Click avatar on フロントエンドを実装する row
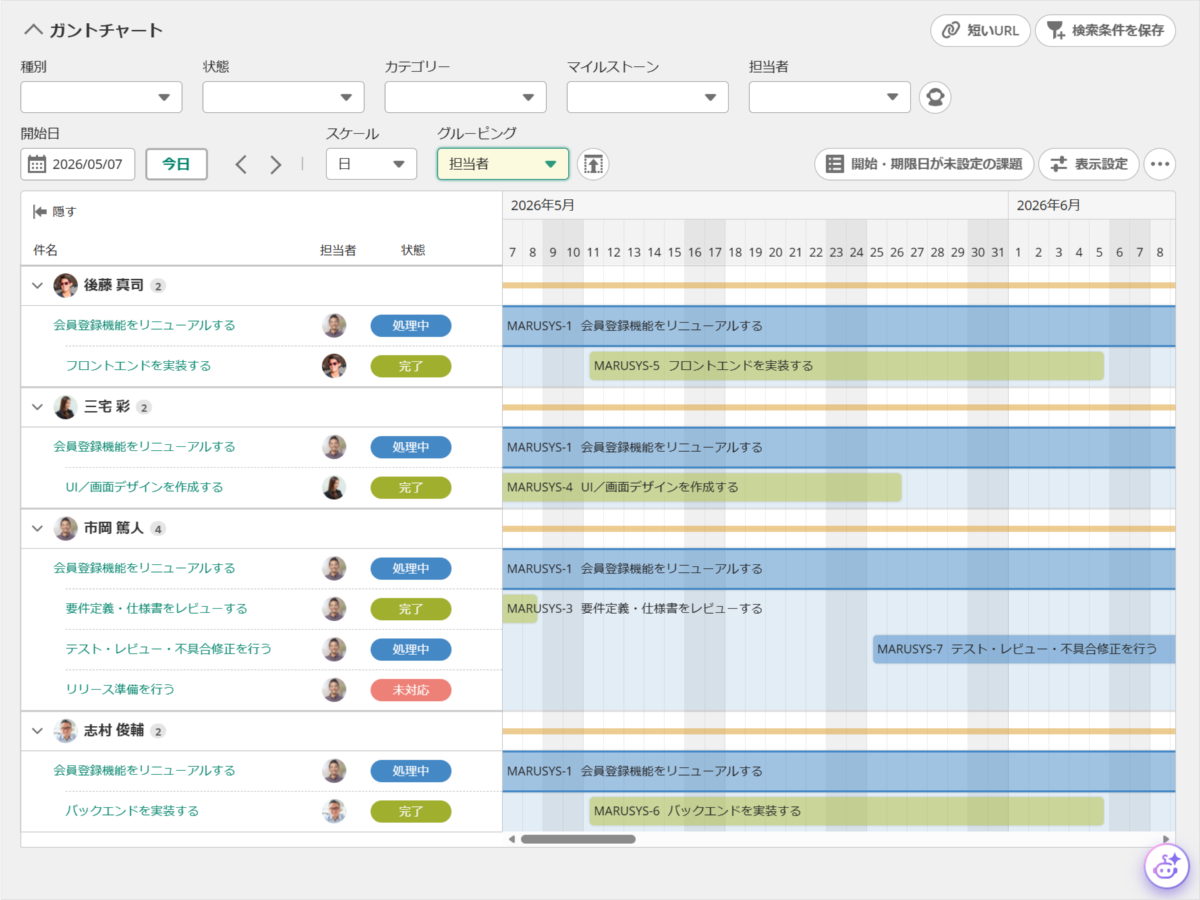Image resolution: width=1200 pixels, height=900 pixels. click(x=334, y=366)
